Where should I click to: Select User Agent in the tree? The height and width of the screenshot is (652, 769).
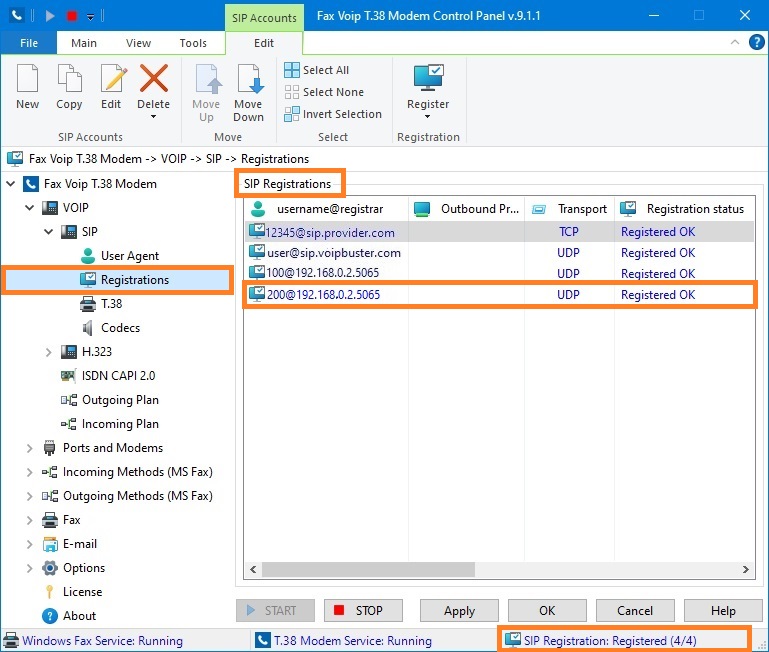pyautogui.click(x=120, y=256)
